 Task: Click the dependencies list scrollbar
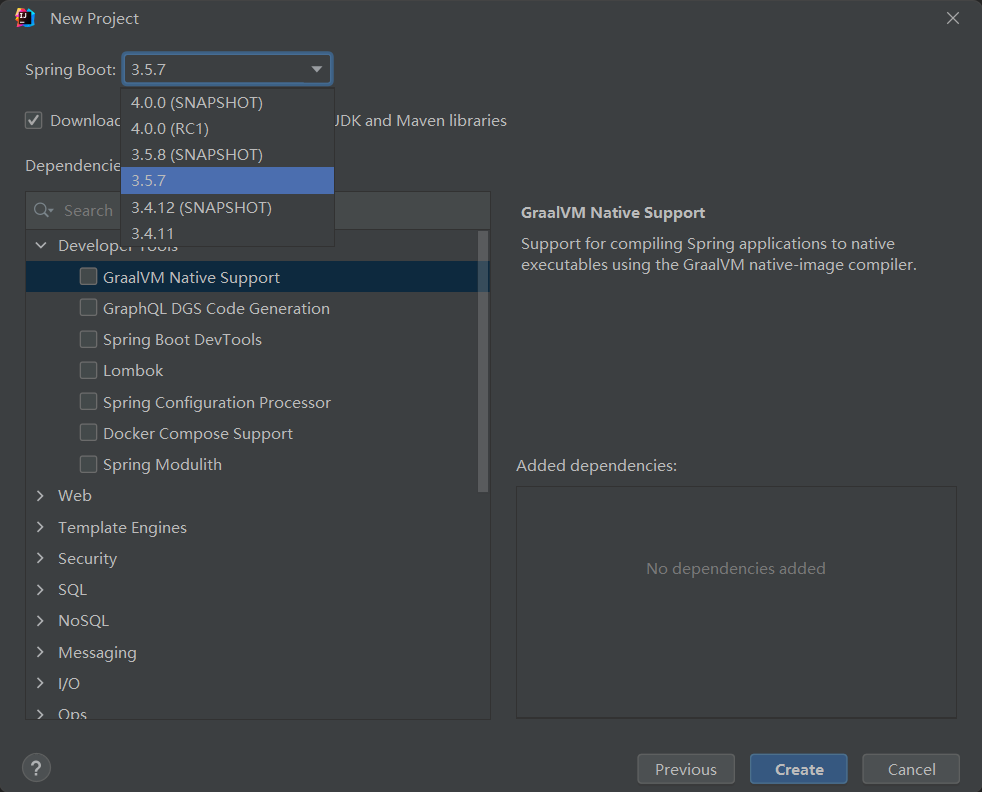483,361
